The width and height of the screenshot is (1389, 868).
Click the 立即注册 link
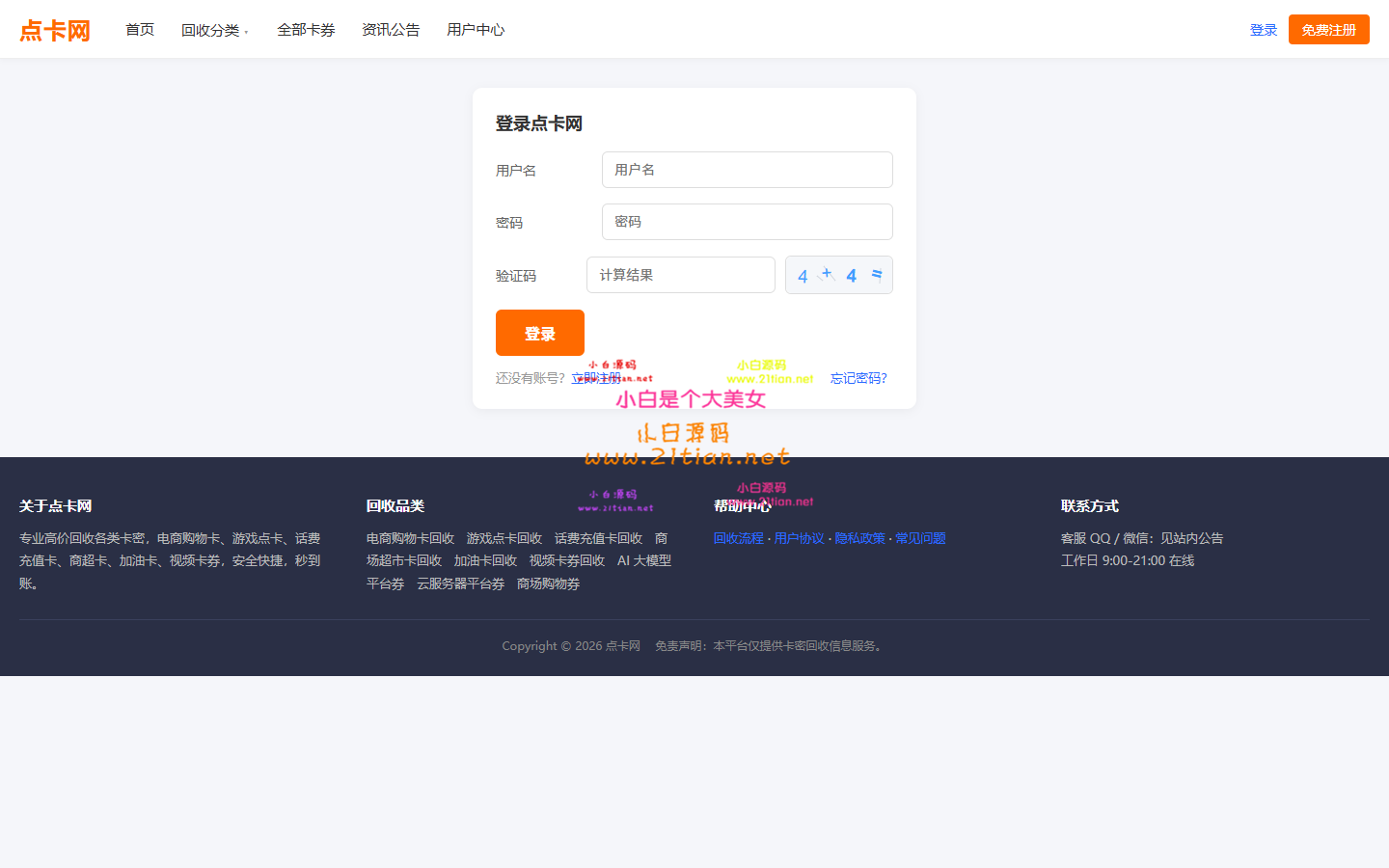[596, 378]
